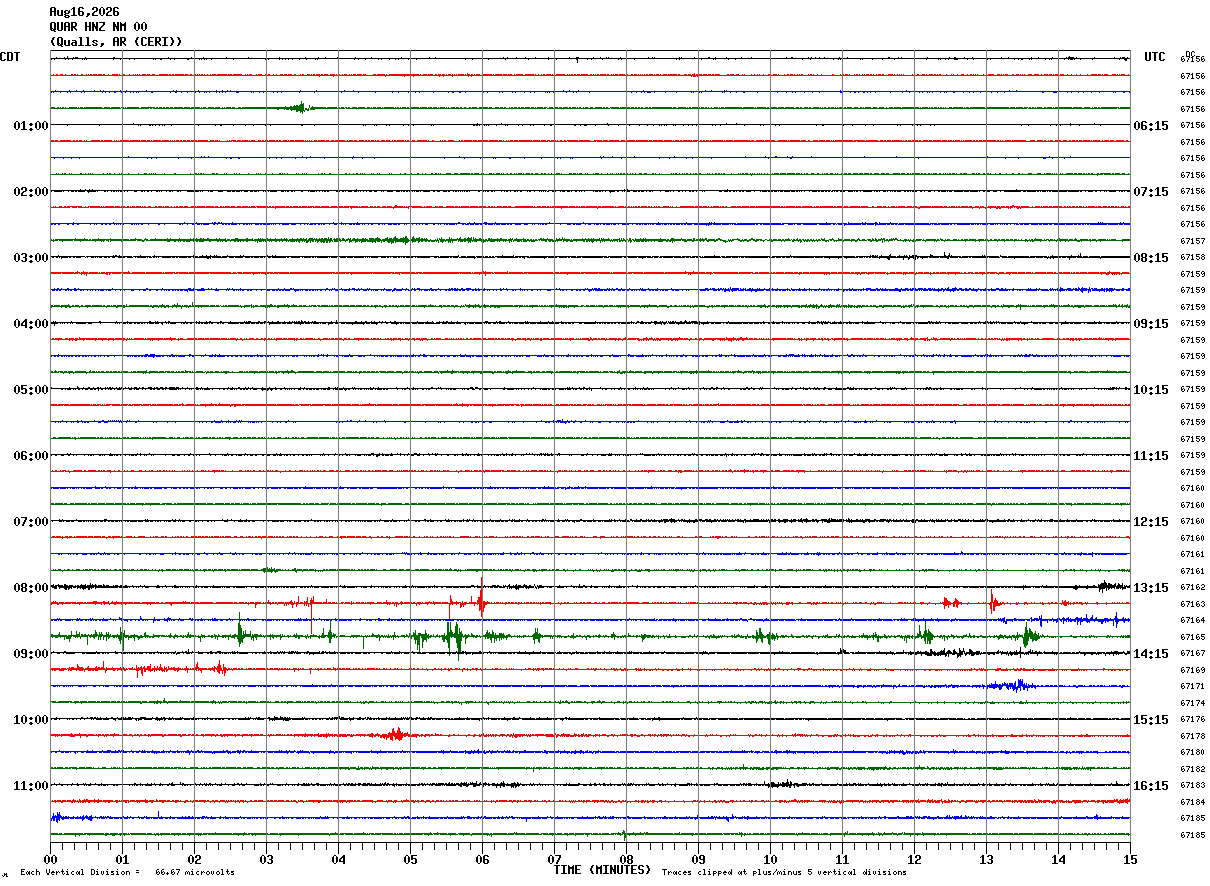
Task: Click the UTC timezone header label
Action: coord(1155,57)
